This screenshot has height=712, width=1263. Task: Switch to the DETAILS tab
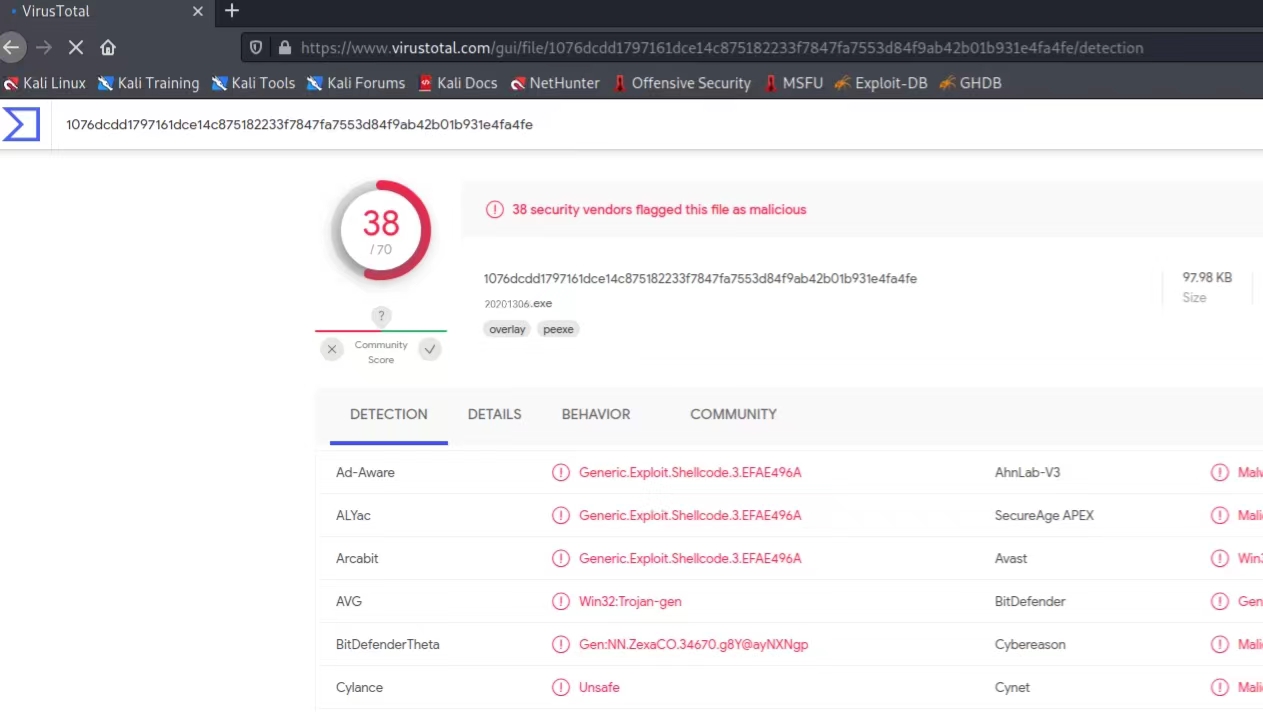click(x=495, y=414)
